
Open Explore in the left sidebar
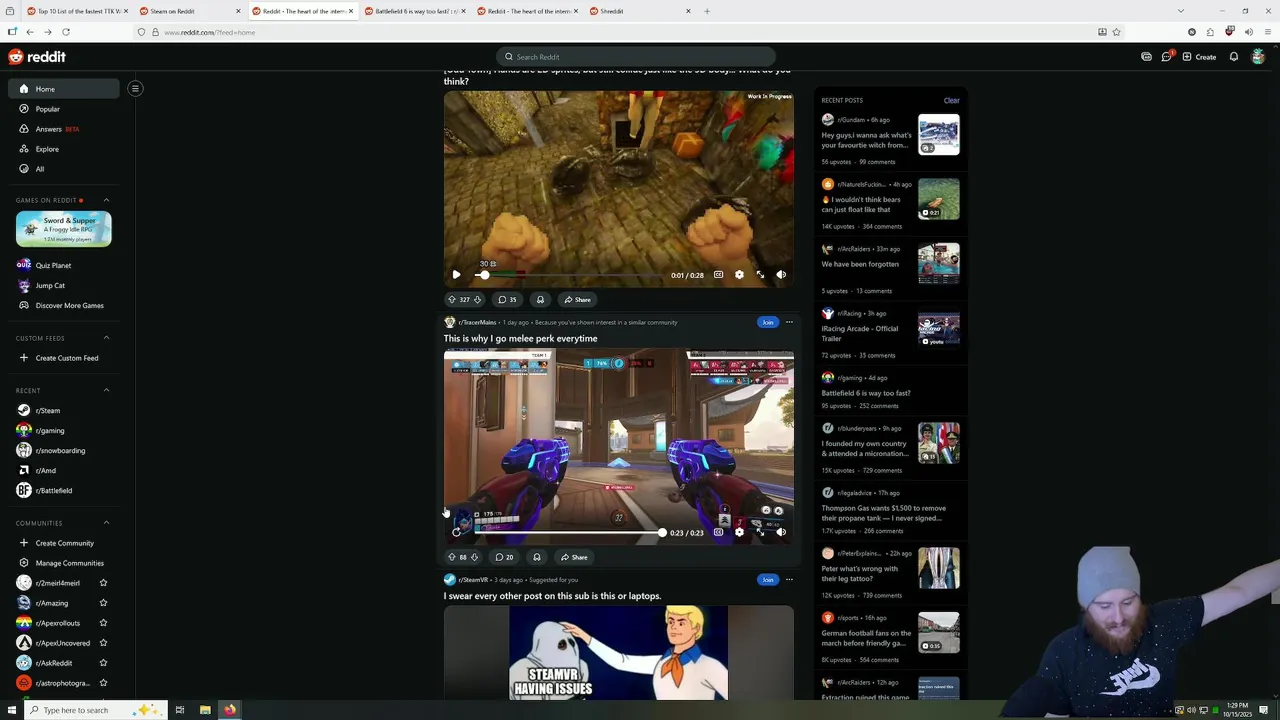66,149
